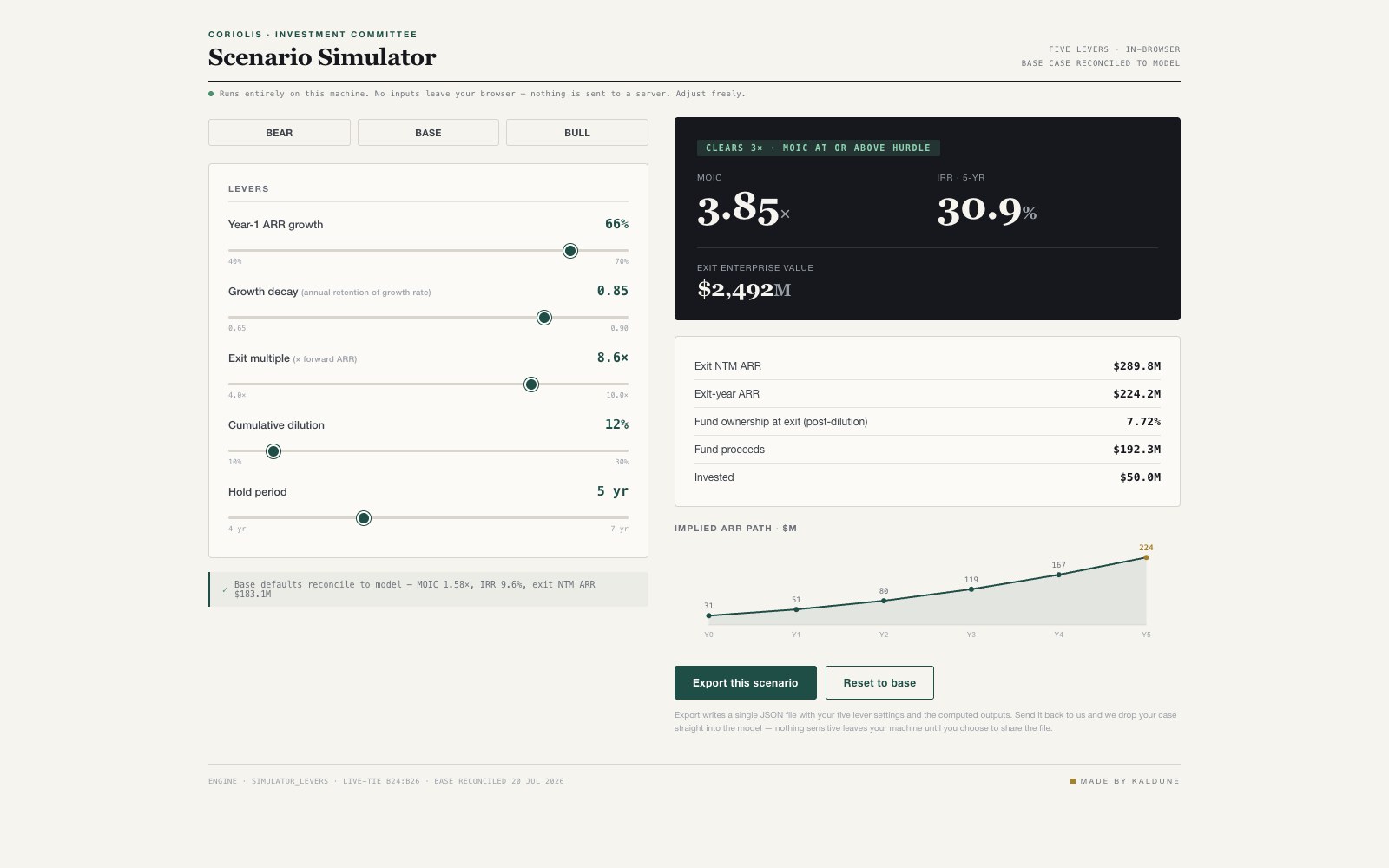Select the BULL scenario preset
Viewport: 1389px width, 868px height.
(577, 133)
